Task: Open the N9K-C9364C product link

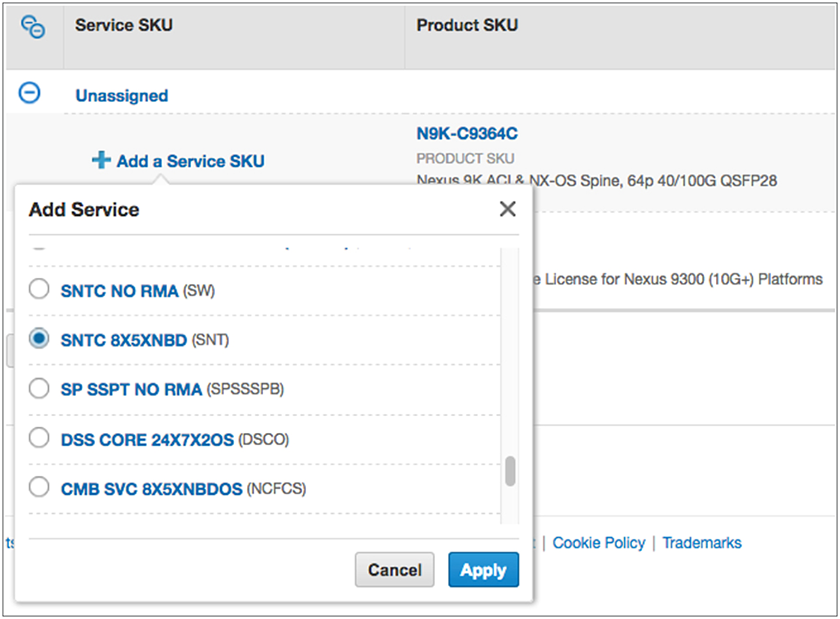Action: [468, 133]
